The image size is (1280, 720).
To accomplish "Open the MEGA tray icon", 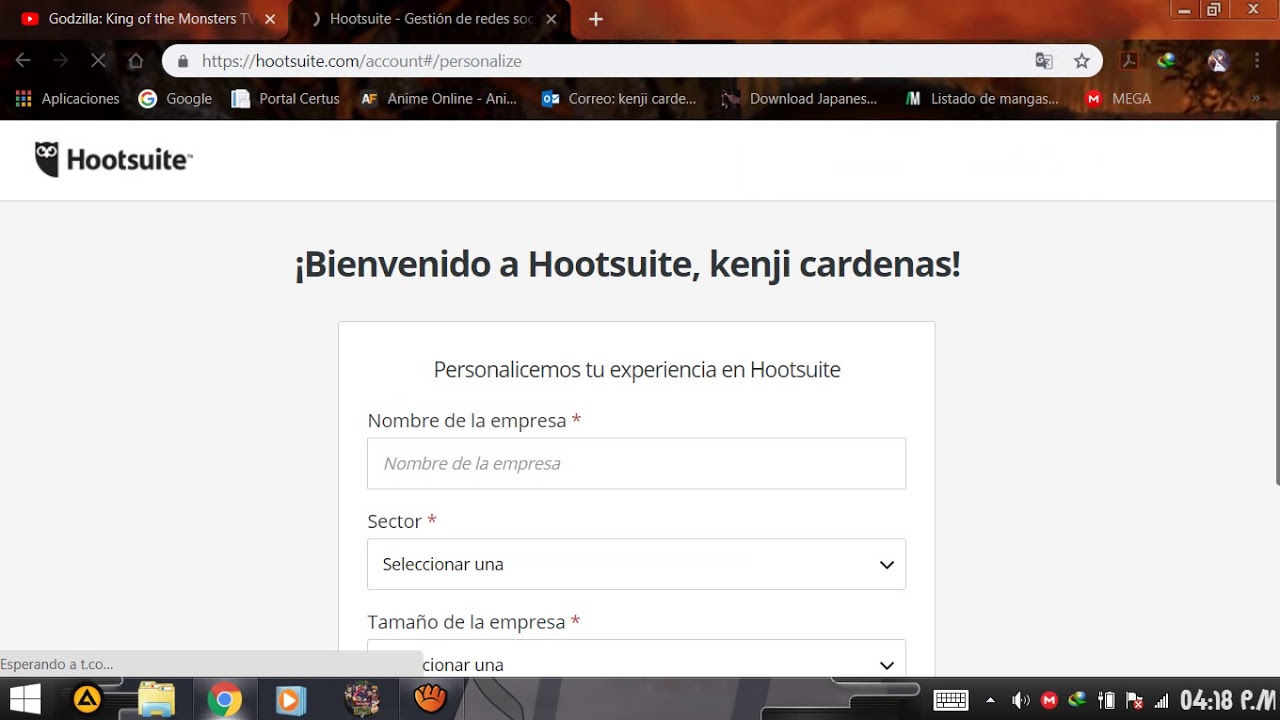I will point(1049,700).
